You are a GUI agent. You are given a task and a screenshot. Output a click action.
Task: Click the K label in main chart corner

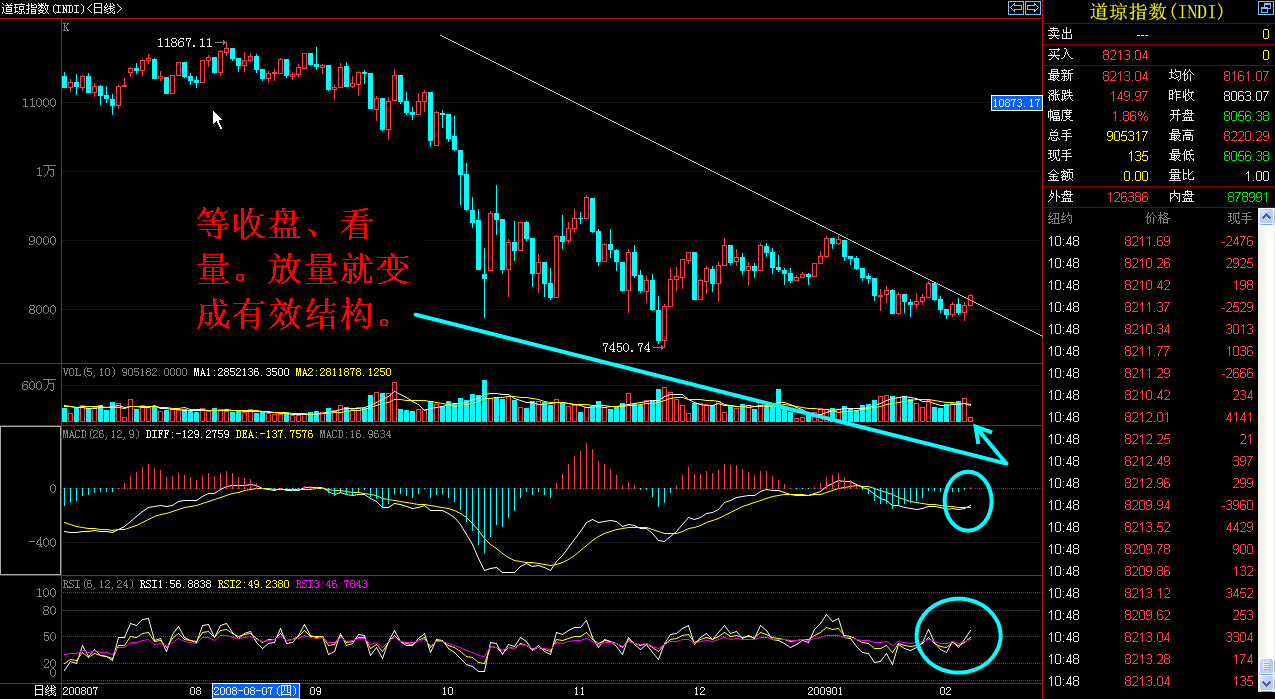[66, 27]
